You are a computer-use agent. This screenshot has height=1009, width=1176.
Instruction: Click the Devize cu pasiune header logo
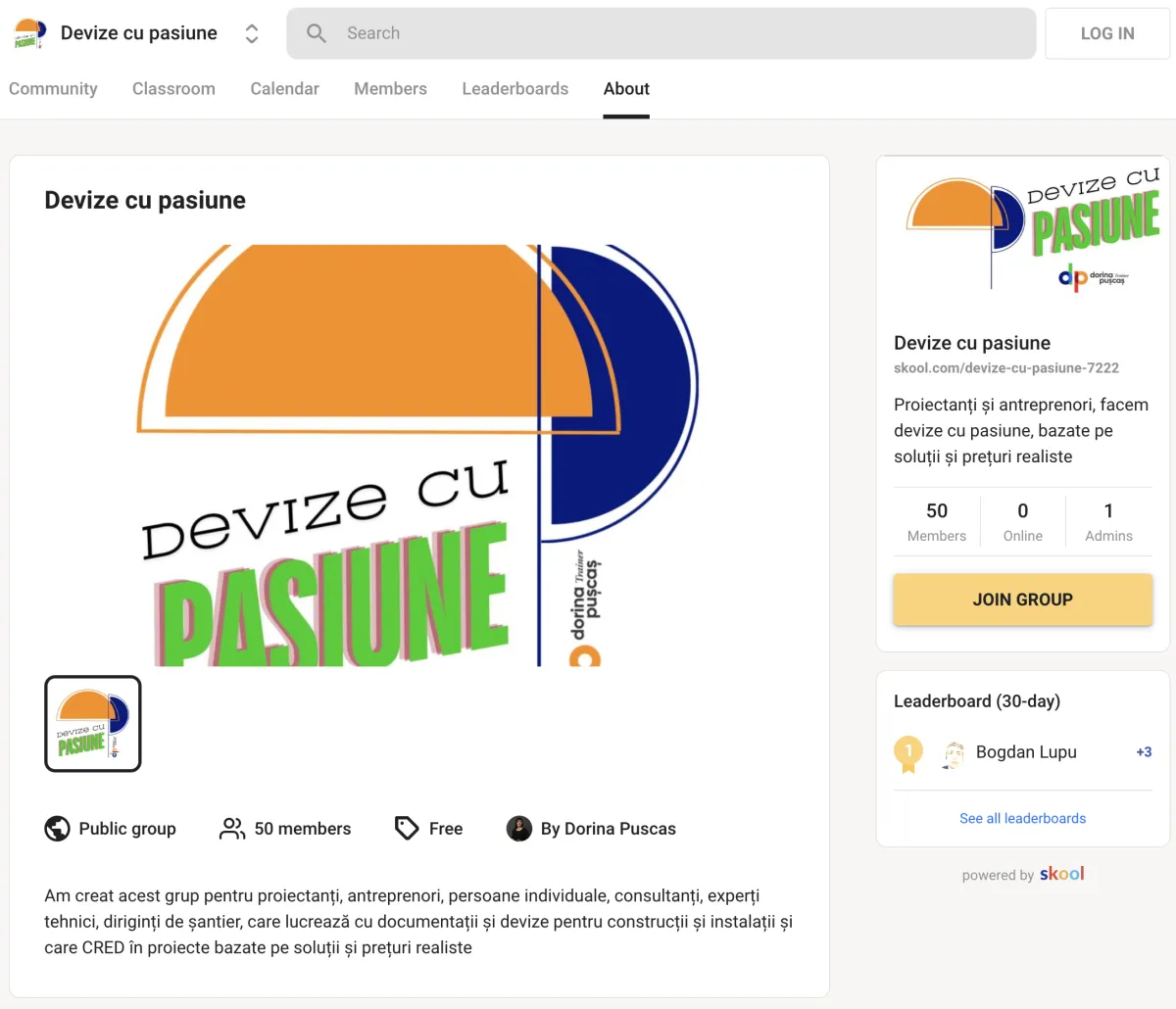pyautogui.click(x=29, y=33)
